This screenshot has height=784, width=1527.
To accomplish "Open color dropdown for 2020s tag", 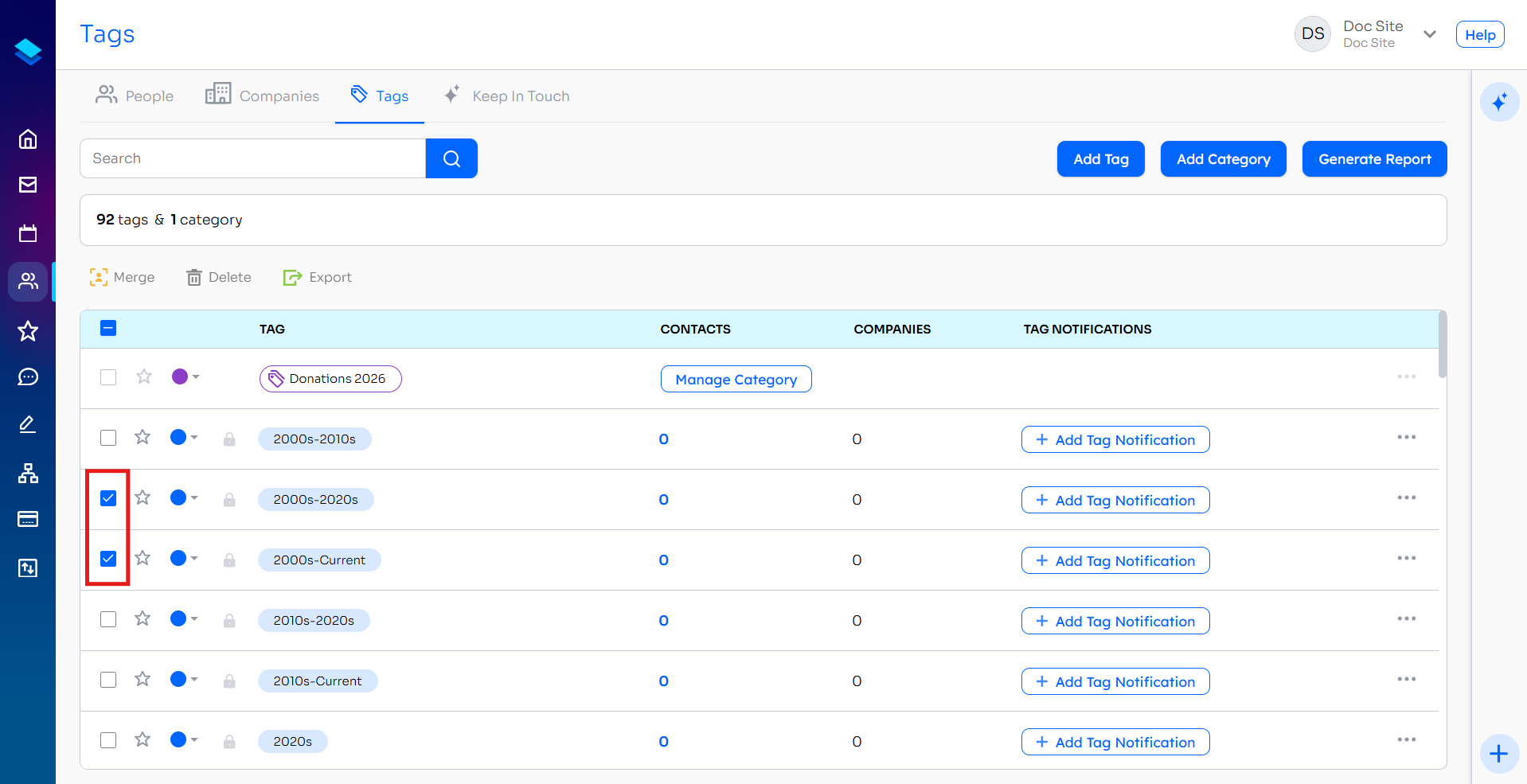I will click(185, 739).
